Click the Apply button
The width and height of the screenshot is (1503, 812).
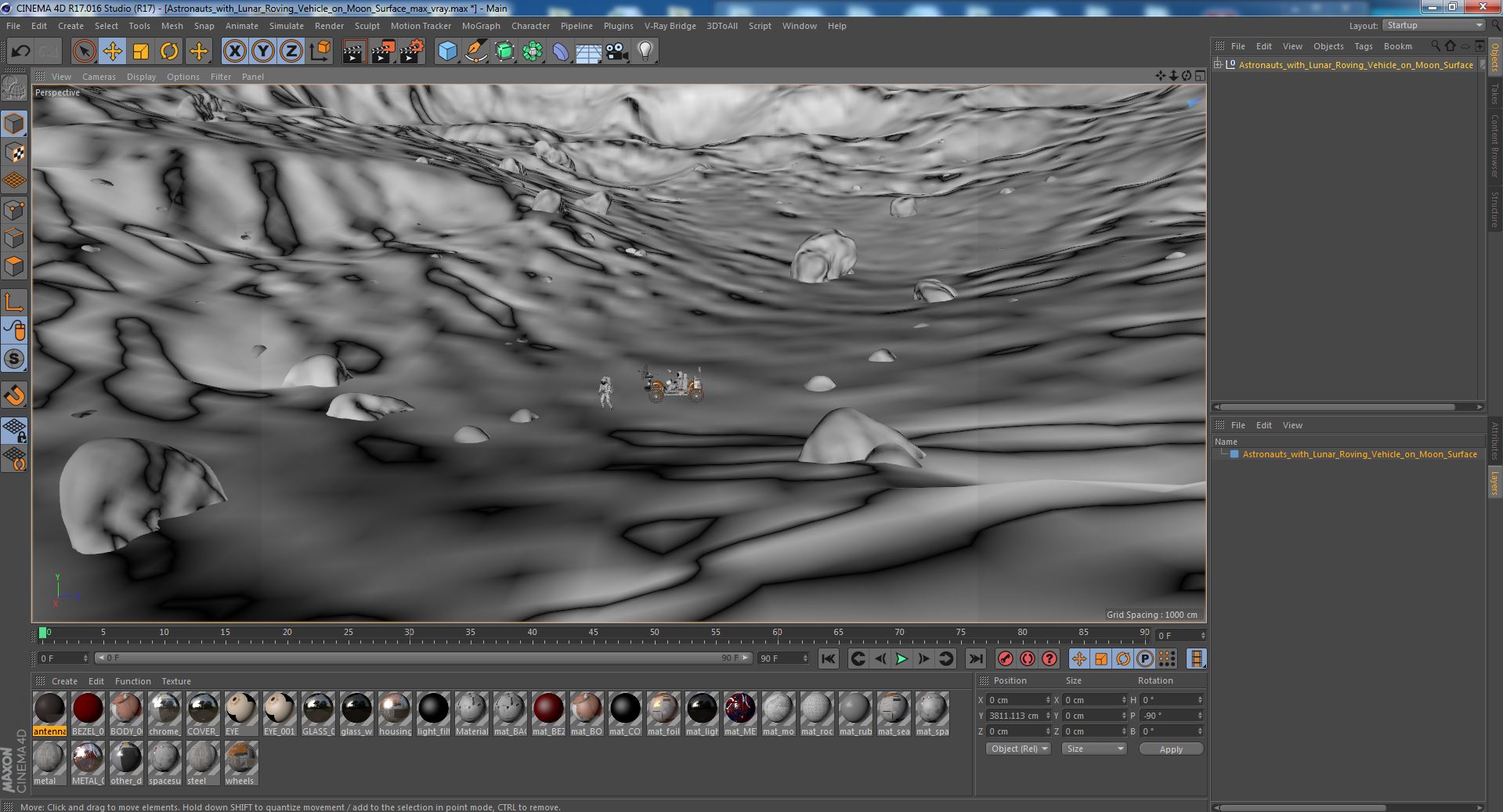click(1171, 749)
